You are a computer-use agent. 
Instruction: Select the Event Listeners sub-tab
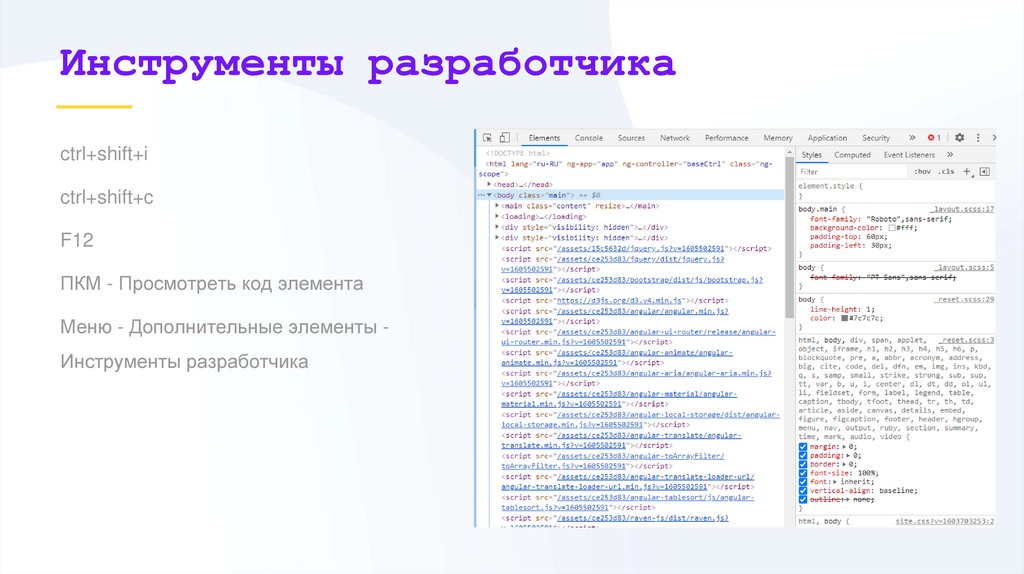coord(909,155)
